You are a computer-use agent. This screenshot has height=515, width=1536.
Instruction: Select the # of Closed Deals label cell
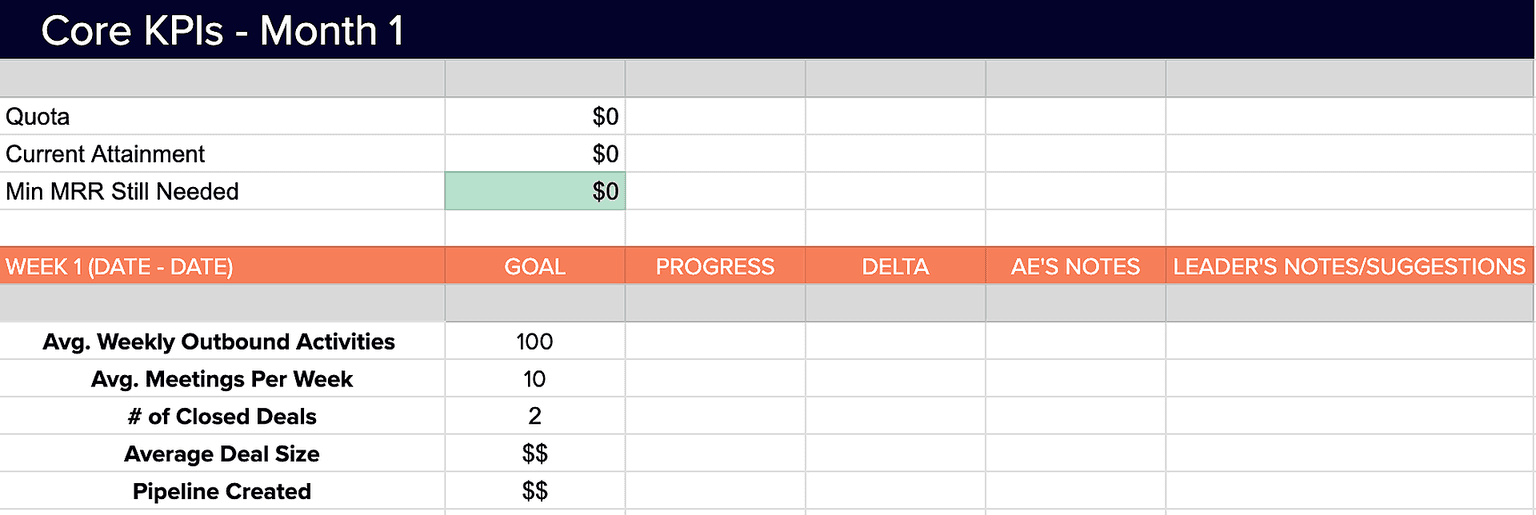click(x=222, y=416)
